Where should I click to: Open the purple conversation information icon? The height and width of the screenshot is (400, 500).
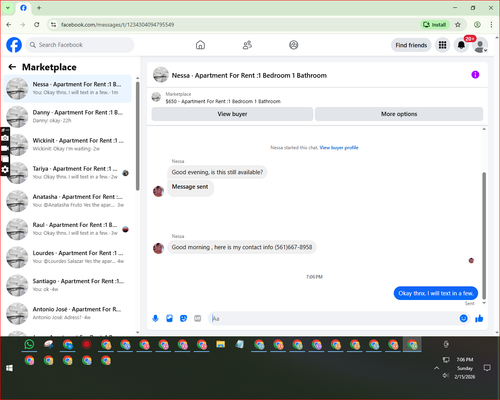coord(475,75)
